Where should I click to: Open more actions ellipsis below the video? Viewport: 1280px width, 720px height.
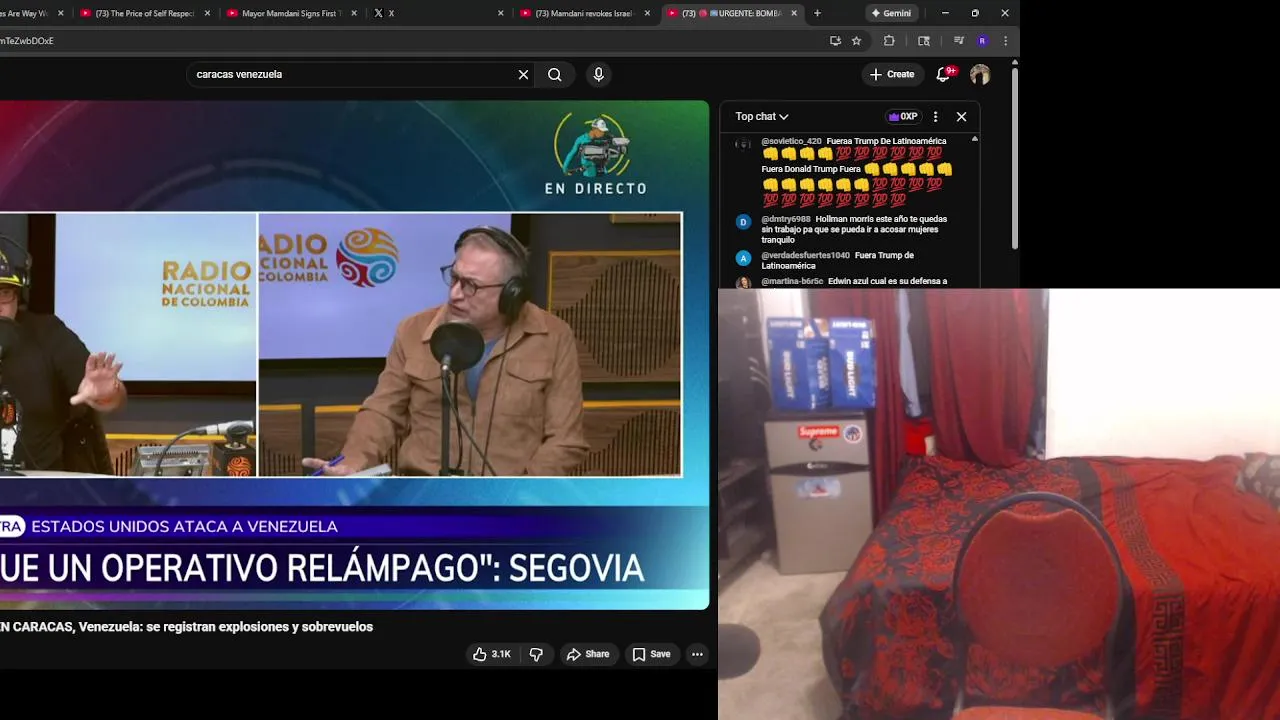pos(697,654)
